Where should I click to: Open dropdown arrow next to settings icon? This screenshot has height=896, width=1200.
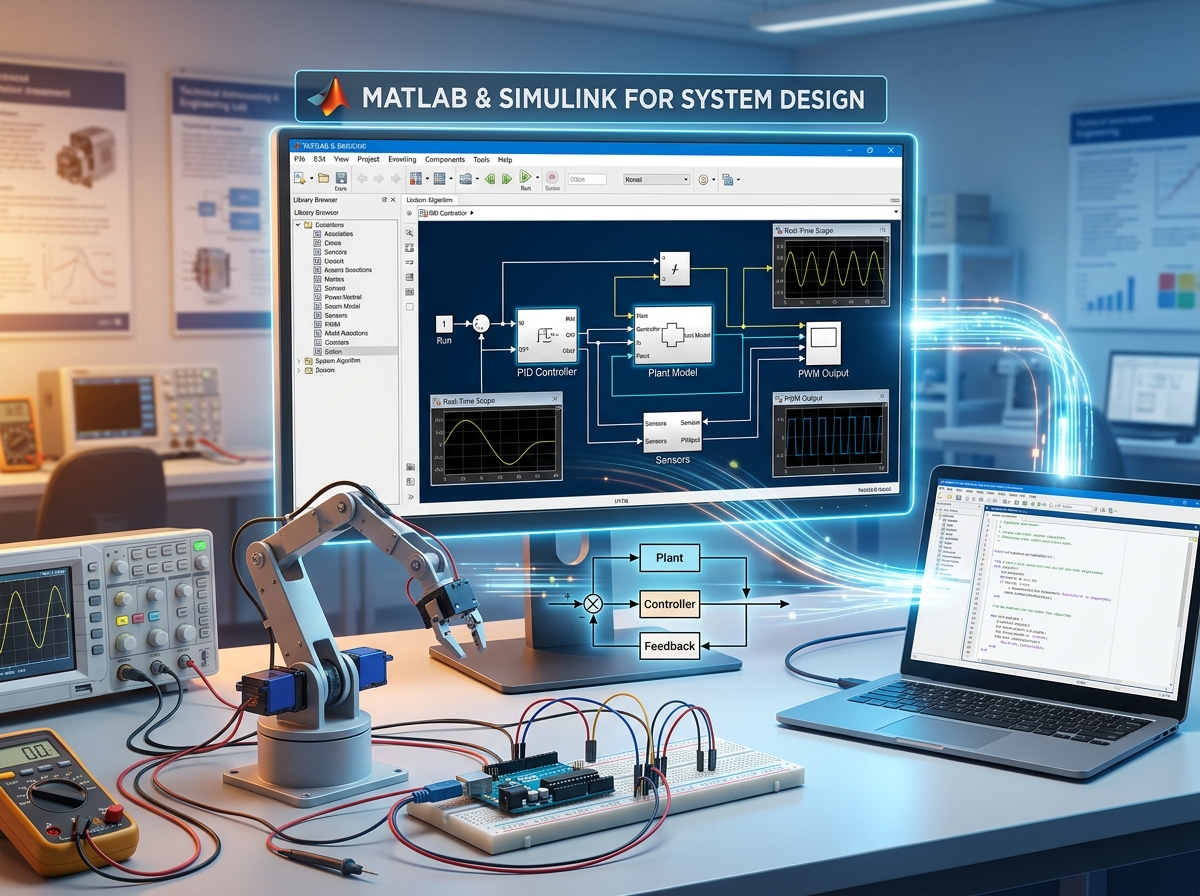coord(714,179)
